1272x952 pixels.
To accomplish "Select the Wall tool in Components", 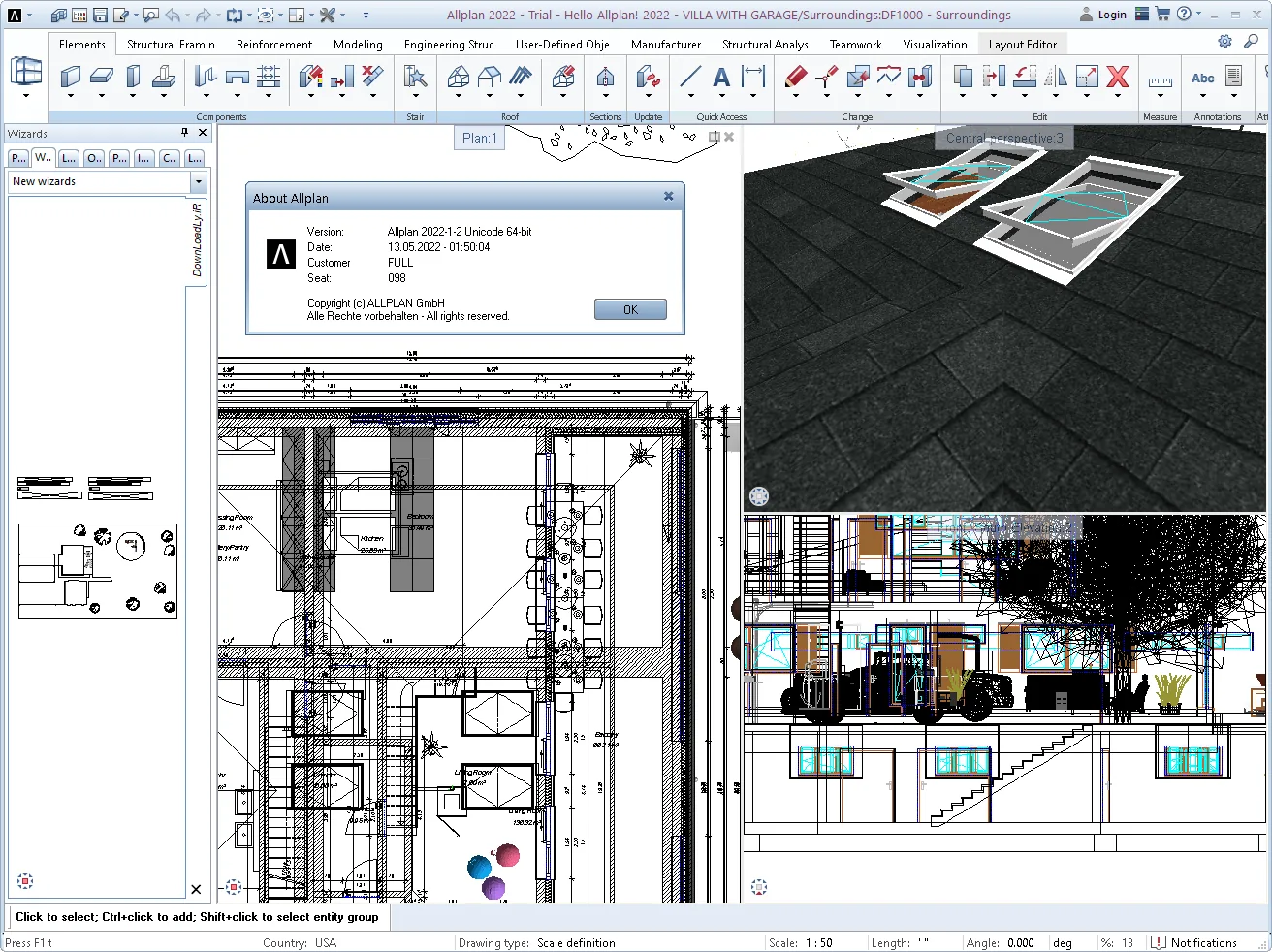I will pos(71,77).
